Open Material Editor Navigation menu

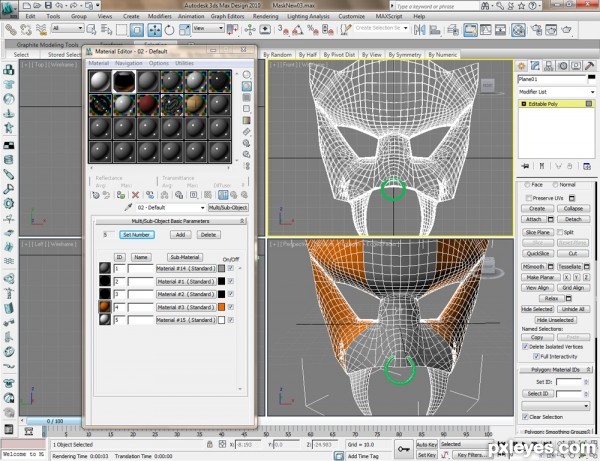click(129, 63)
